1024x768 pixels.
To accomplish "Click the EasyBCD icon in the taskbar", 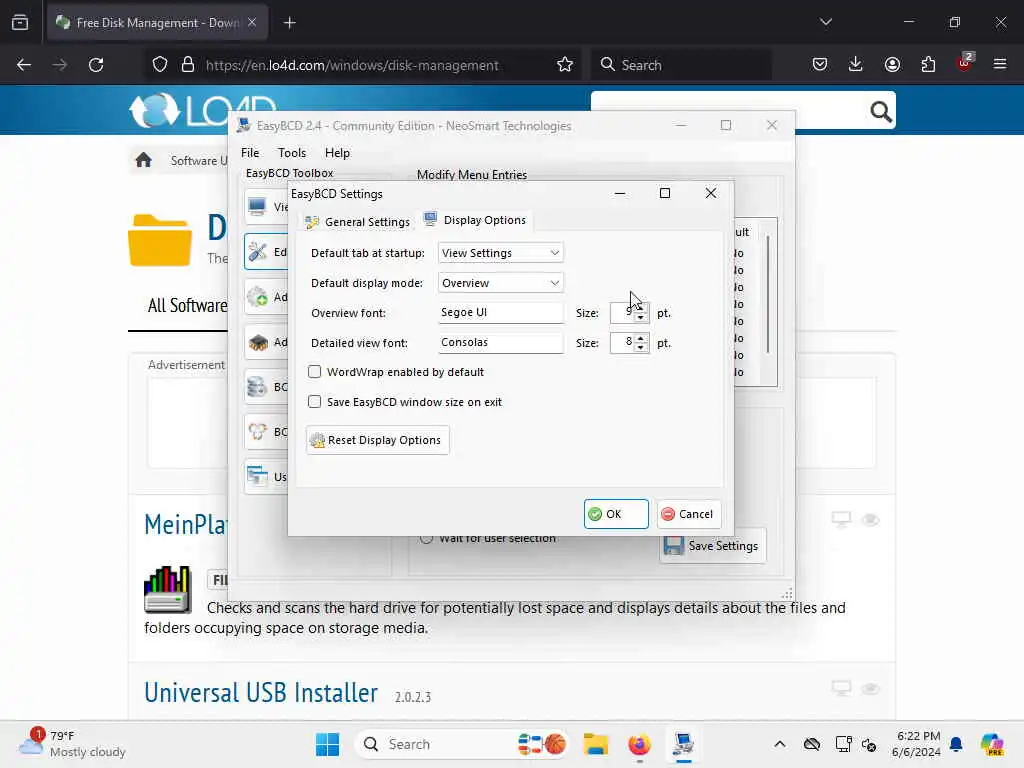I will pyautogui.click(x=683, y=744).
